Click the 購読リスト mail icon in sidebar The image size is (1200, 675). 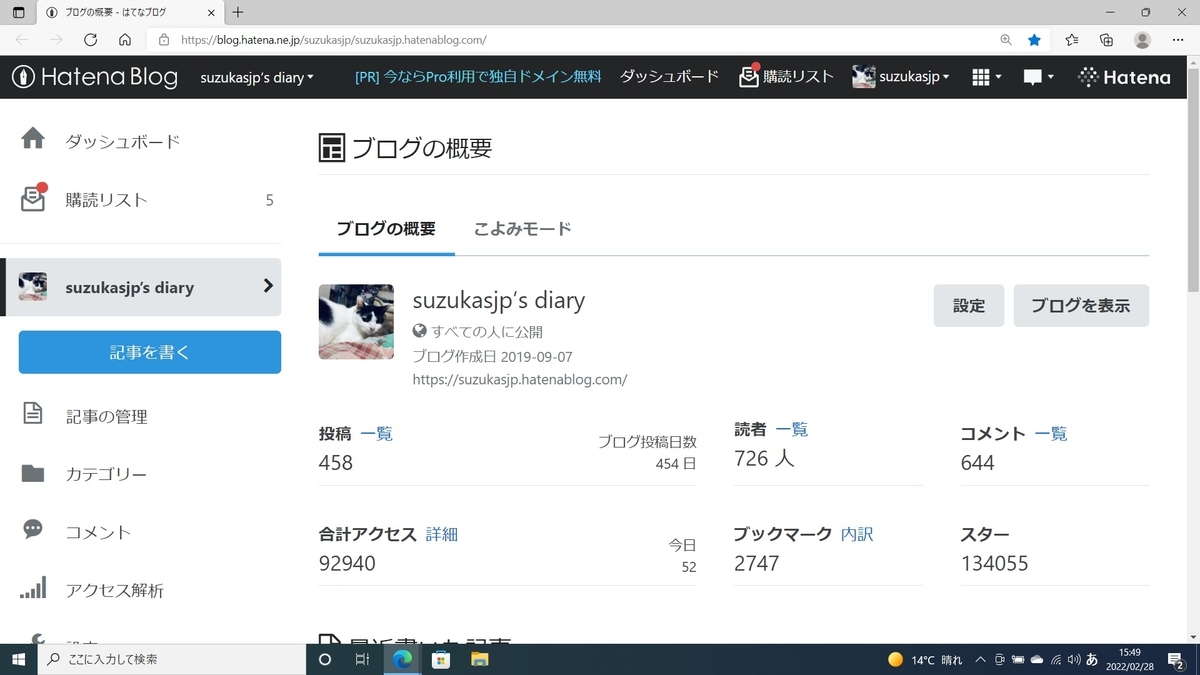point(34,198)
